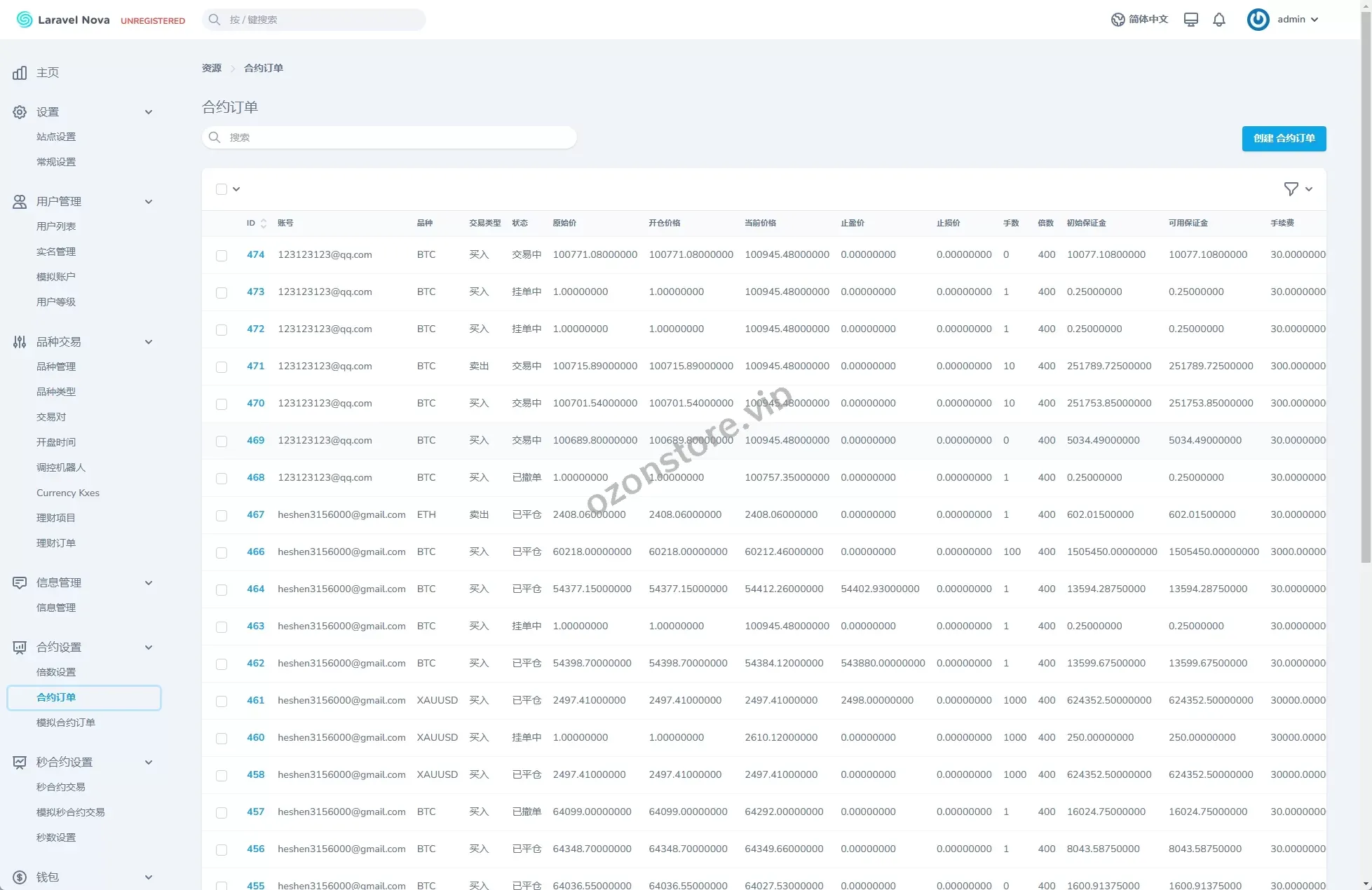Screen dimensions: 1372x890
Task: Click the 设置 gear icon in sidebar
Action: pyautogui.click(x=20, y=112)
